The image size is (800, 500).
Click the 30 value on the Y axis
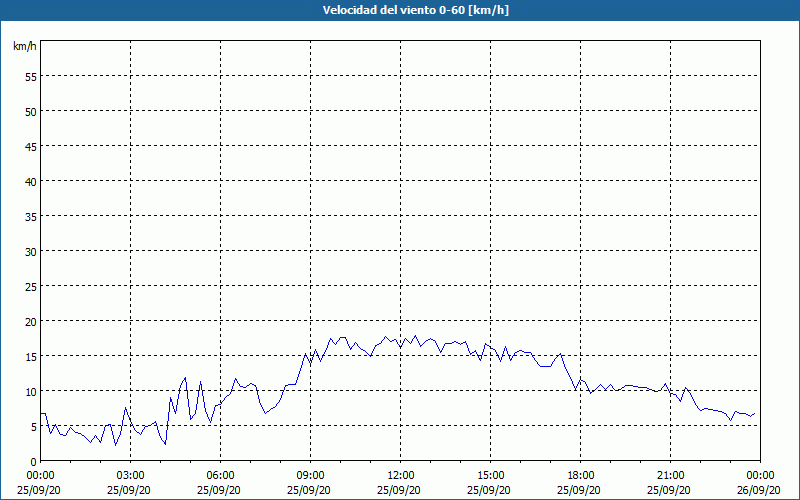pyautogui.click(x=31, y=252)
